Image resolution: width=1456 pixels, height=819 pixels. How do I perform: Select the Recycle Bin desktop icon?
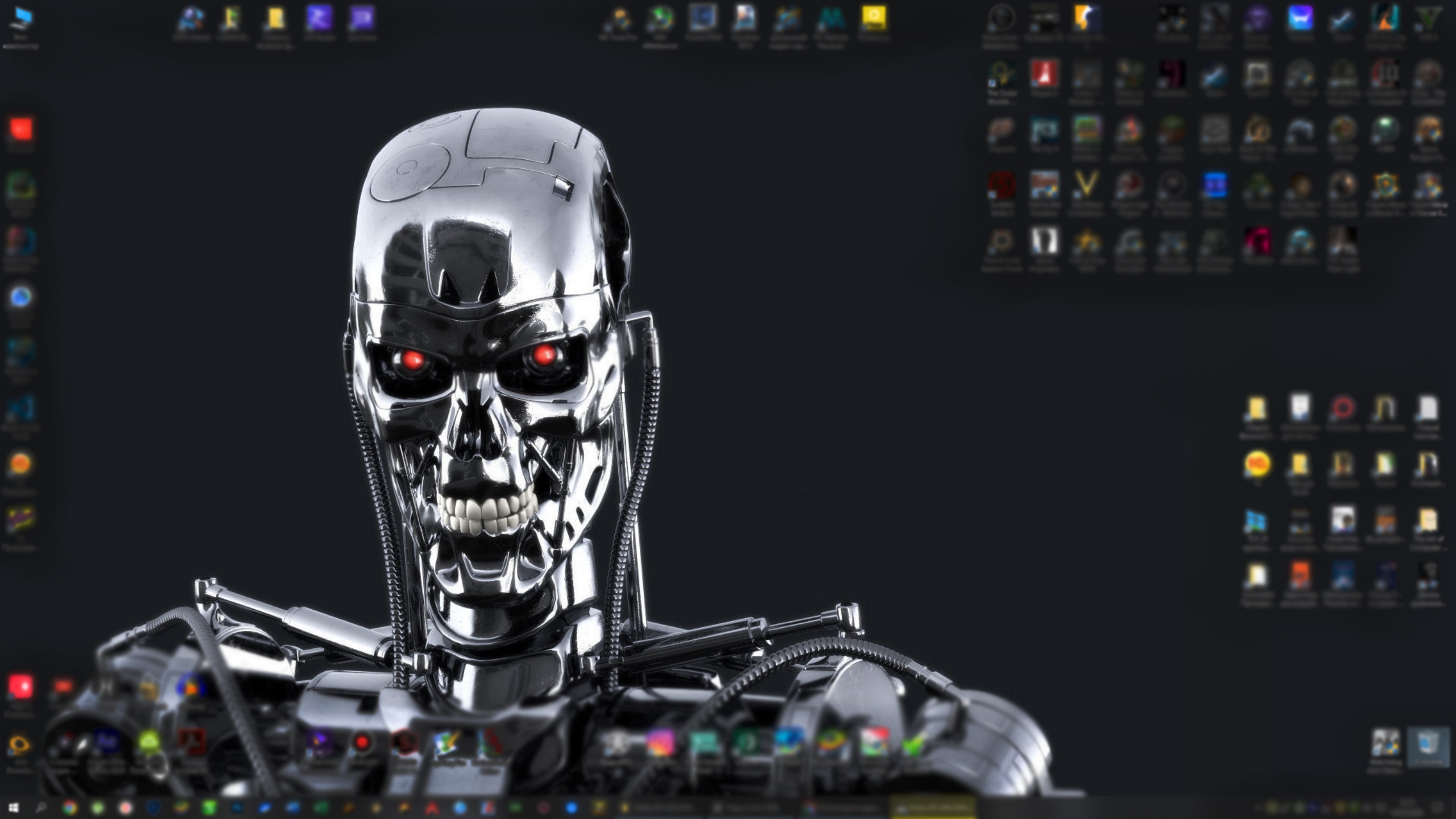coord(1428,747)
